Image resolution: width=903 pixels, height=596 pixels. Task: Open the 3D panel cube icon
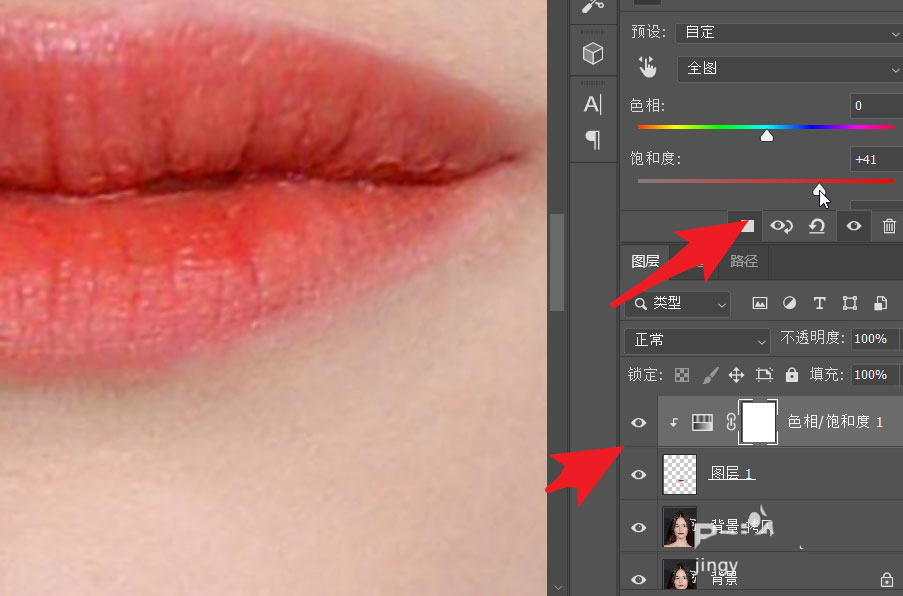[593, 54]
